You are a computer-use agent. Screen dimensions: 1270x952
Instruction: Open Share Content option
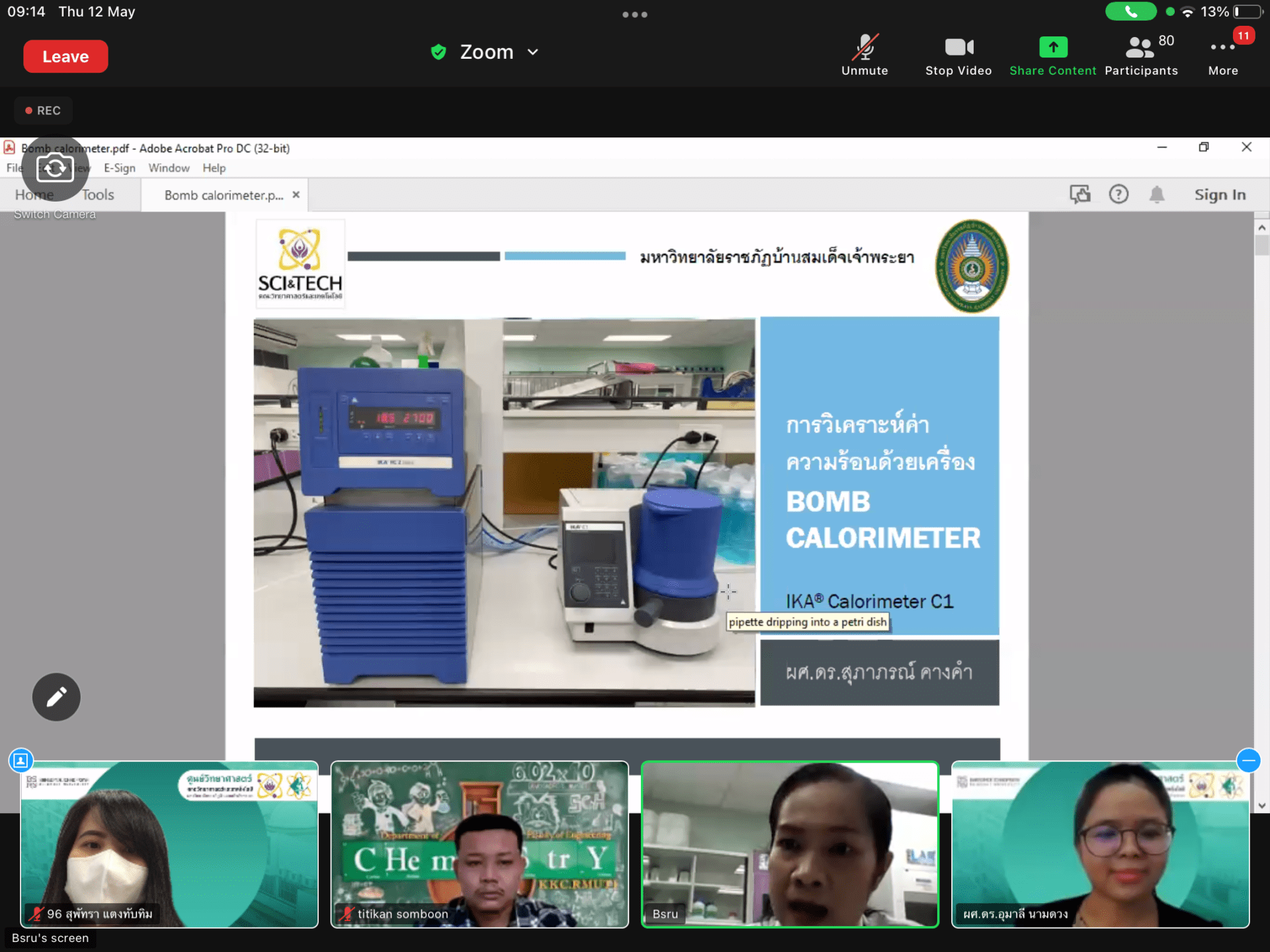click(x=1052, y=55)
